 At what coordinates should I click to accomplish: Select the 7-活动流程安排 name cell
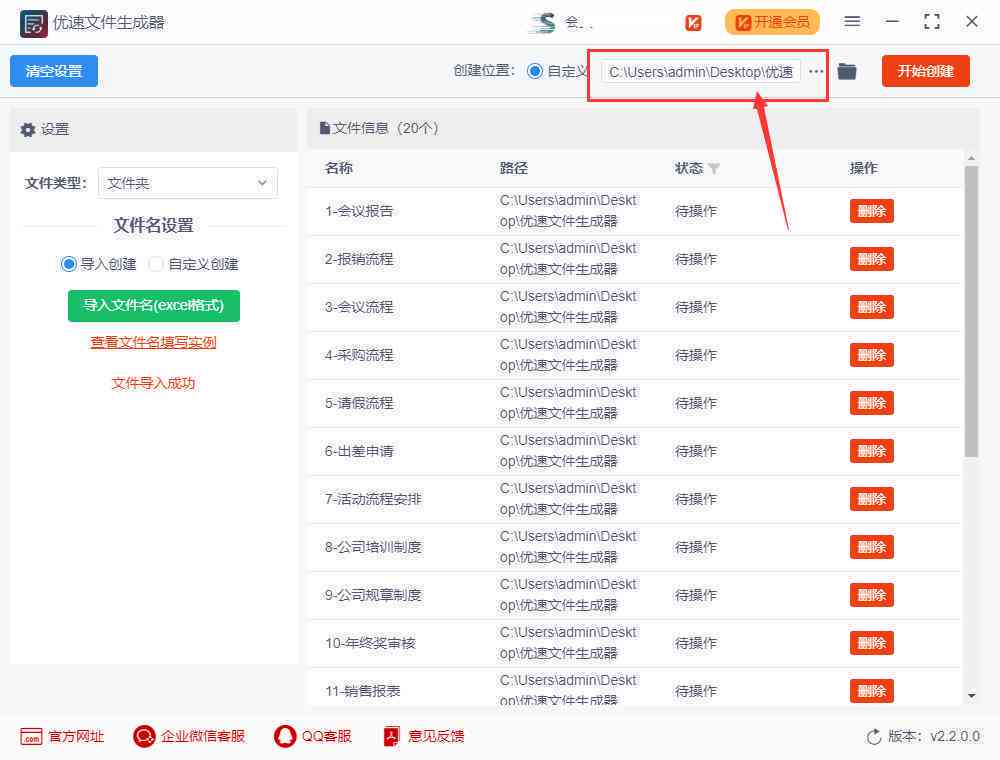(x=373, y=499)
